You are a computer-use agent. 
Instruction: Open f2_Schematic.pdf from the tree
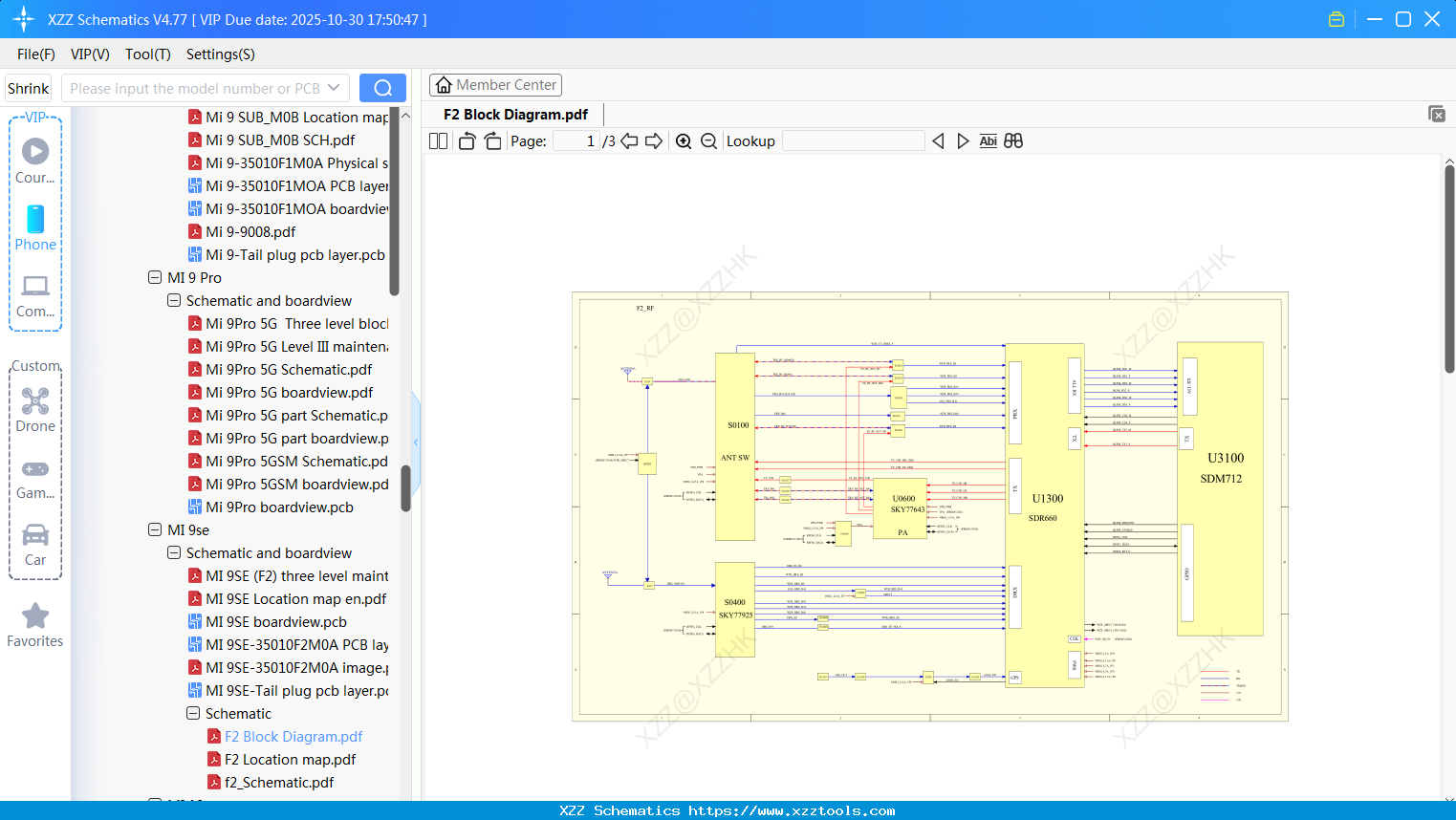pyautogui.click(x=277, y=782)
